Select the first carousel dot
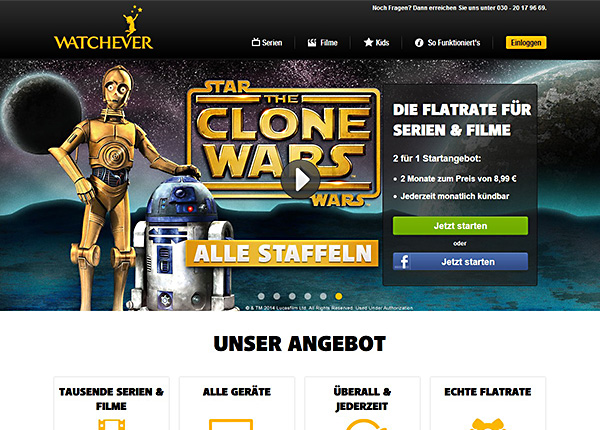Screen dimensions: 600x430 click(261, 296)
